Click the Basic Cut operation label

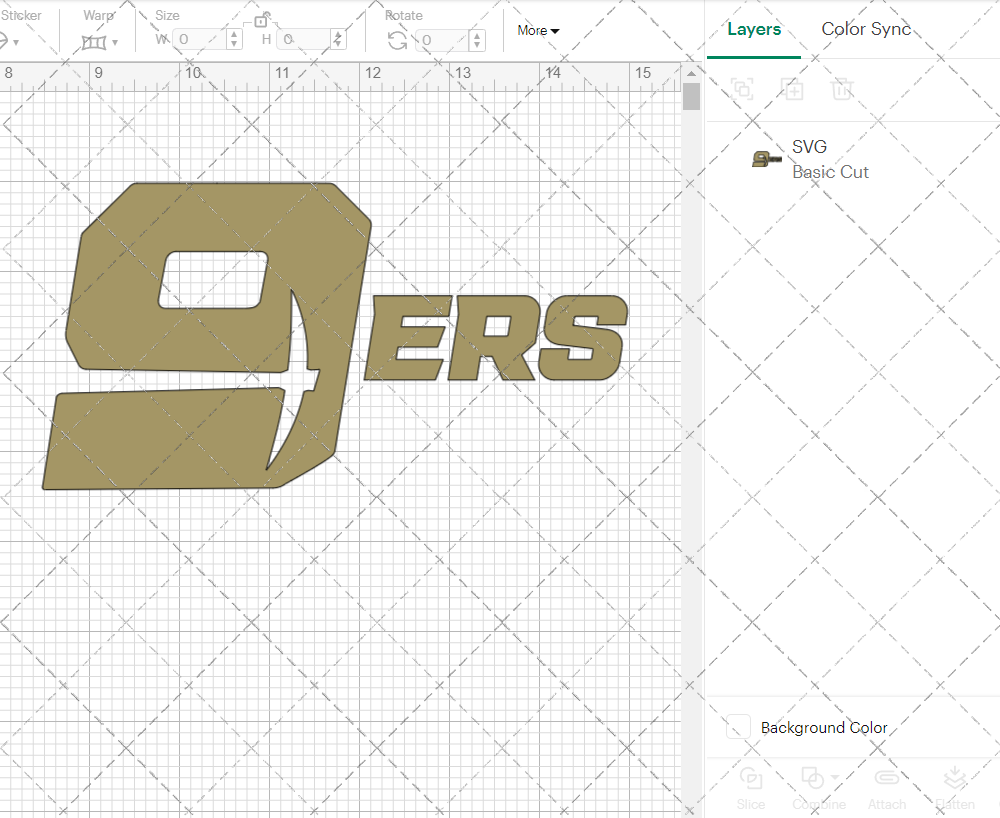point(830,172)
